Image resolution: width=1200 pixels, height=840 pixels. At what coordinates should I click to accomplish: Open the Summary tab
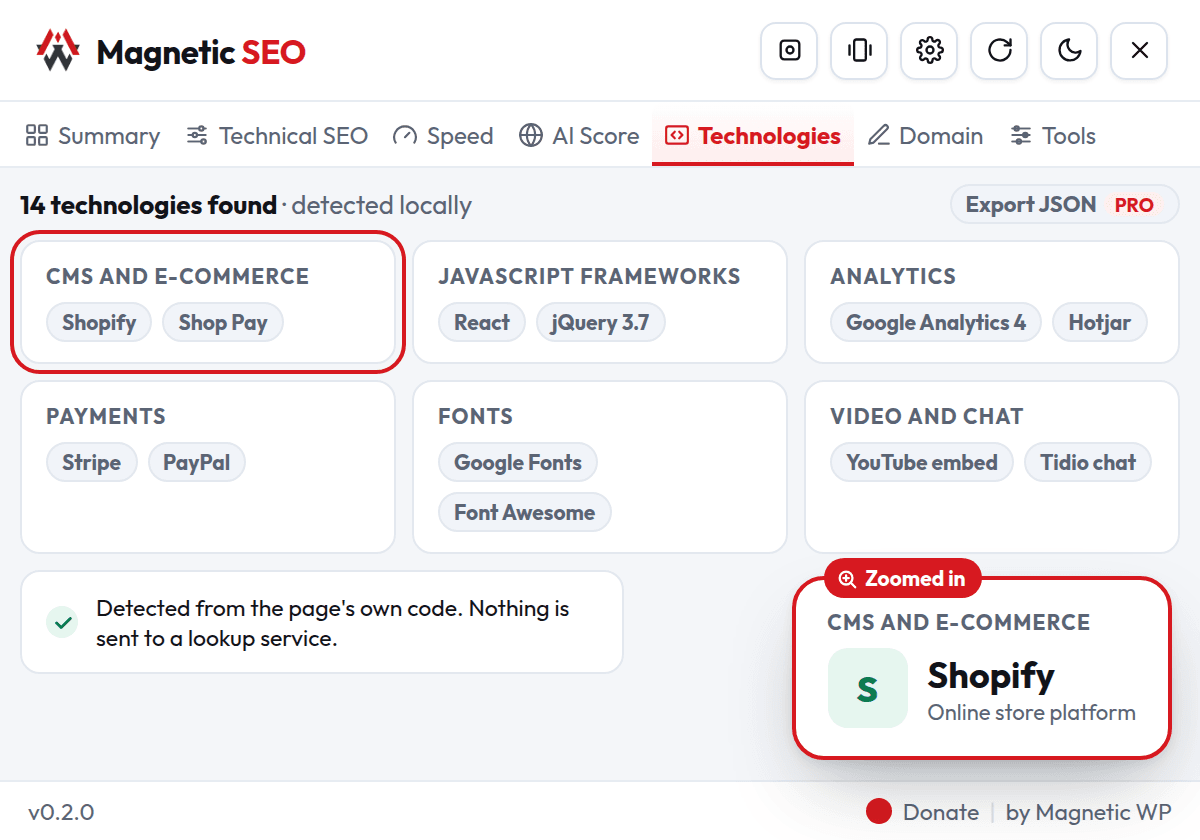(92, 136)
